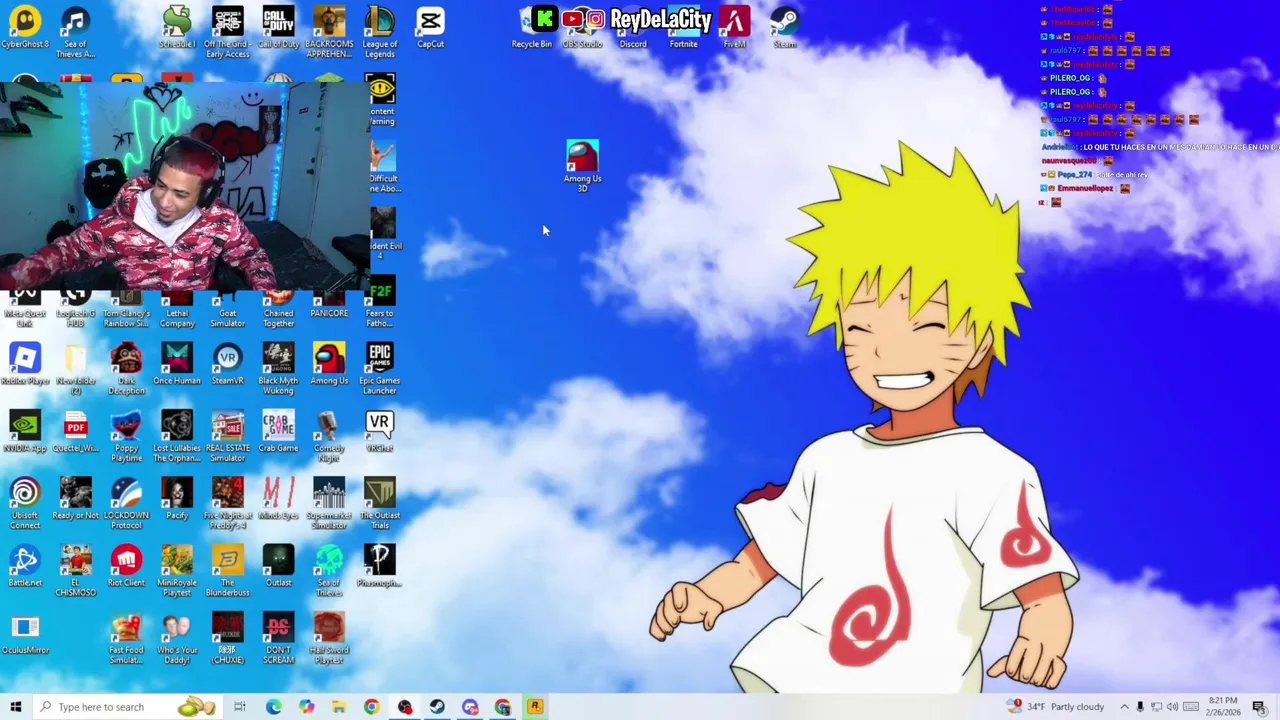Select the Crab Game icon

click(279, 432)
